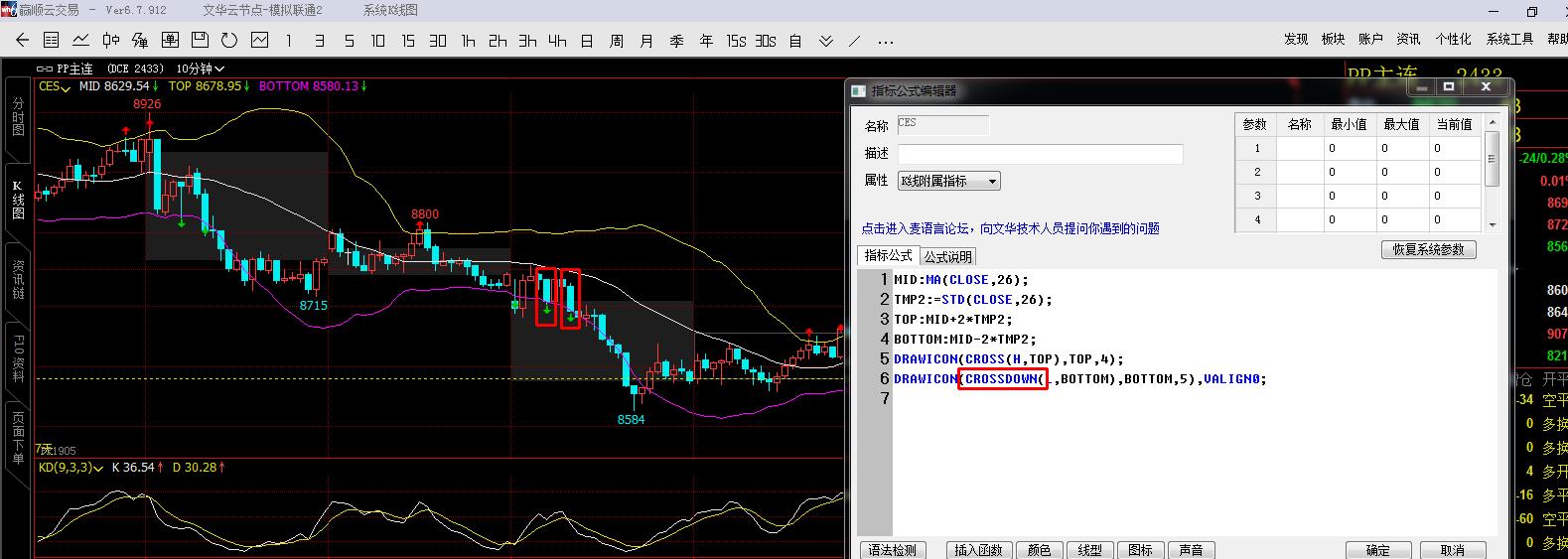The image size is (1568, 559).
Task: Switch to the 公式说明 tab
Action: (947, 256)
